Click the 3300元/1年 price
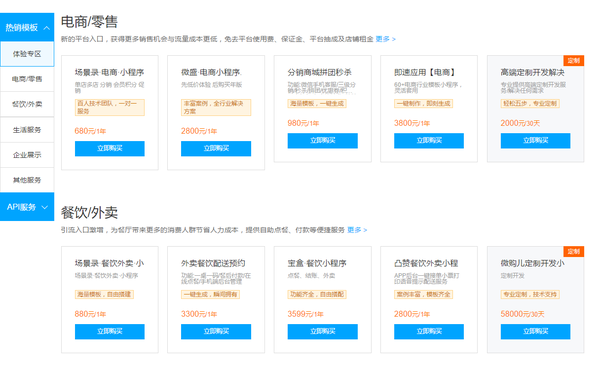Viewport: 600px width, 368px height. point(199,314)
